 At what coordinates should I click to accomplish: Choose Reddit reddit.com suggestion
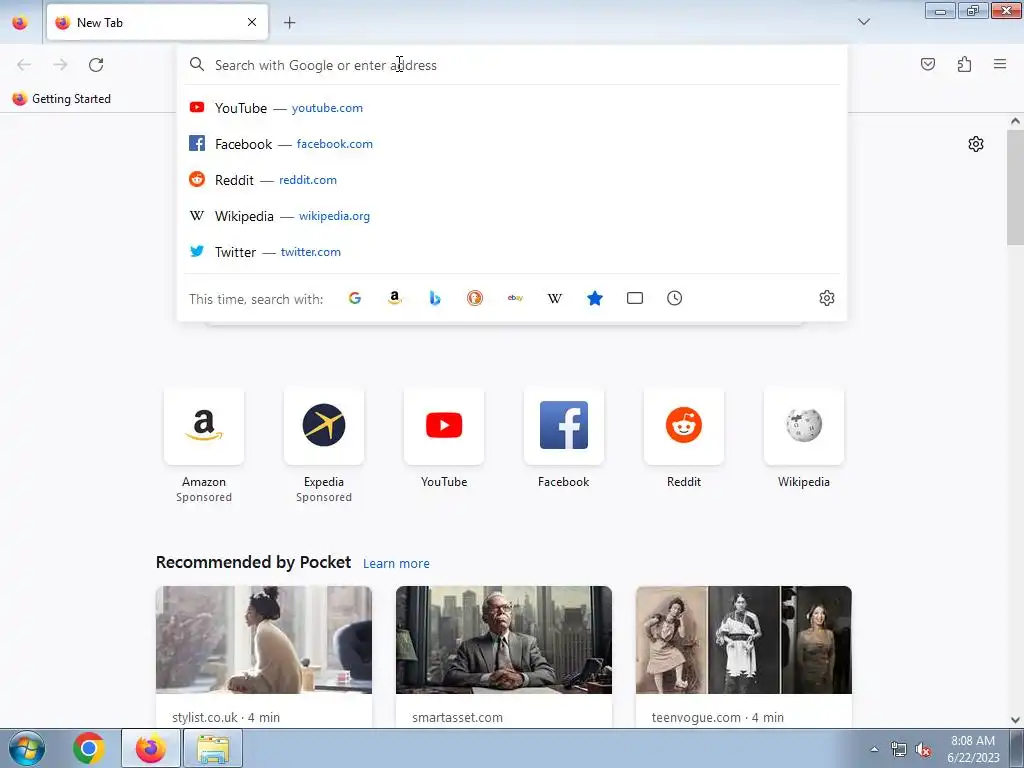[x=511, y=180]
